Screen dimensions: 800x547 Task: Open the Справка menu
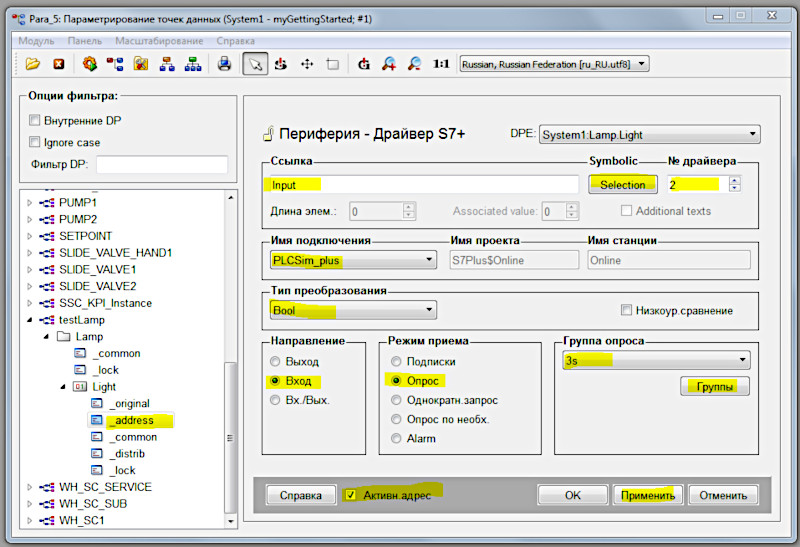(x=235, y=41)
